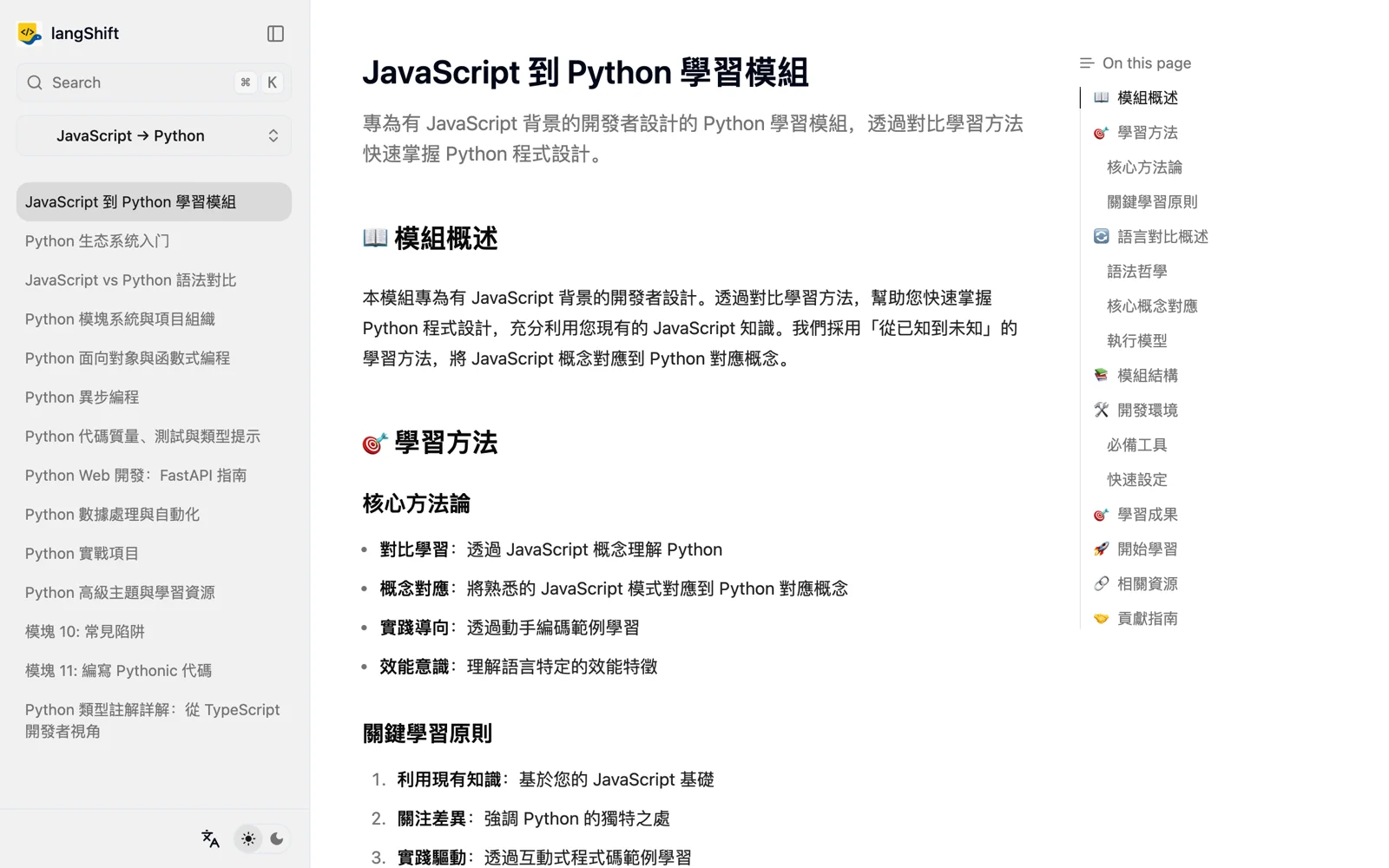Viewport: 1389px width, 868px height.
Task: Open JavaScript → Python course dropdown
Action: tap(154, 135)
